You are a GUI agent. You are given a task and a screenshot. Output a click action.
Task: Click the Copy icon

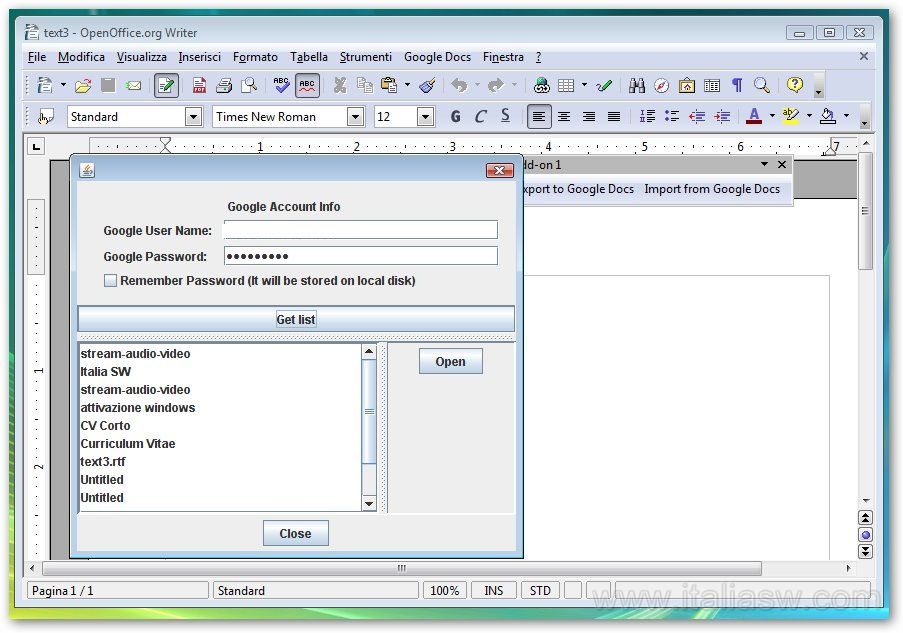(x=365, y=86)
